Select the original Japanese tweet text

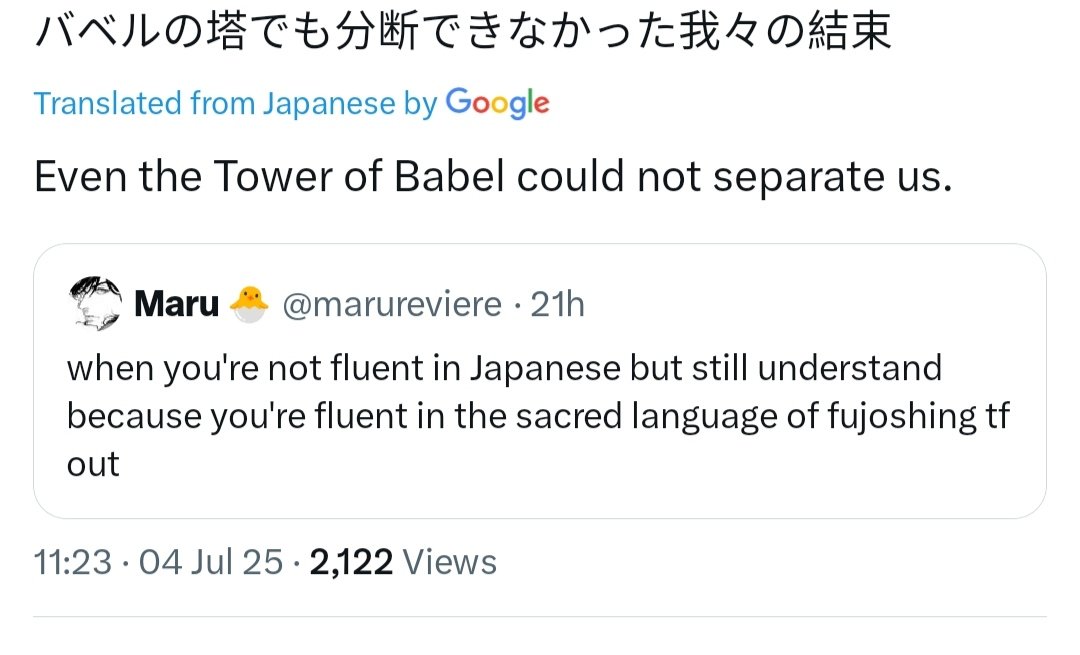[x=463, y=32]
